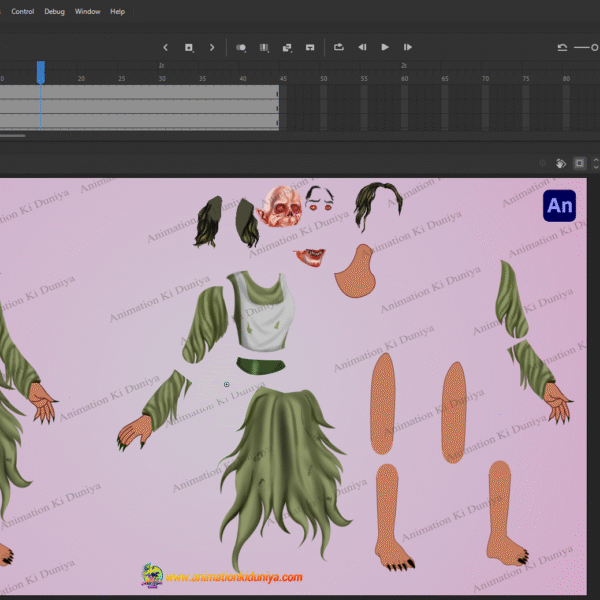This screenshot has height=600, width=600.
Task: Click the Center Stage icon
Action: 542,163
